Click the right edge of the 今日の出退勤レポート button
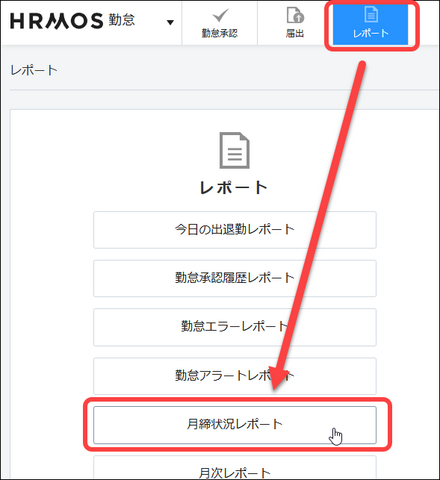The height and width of the screenshot is (480, 440). coord(372,230)
